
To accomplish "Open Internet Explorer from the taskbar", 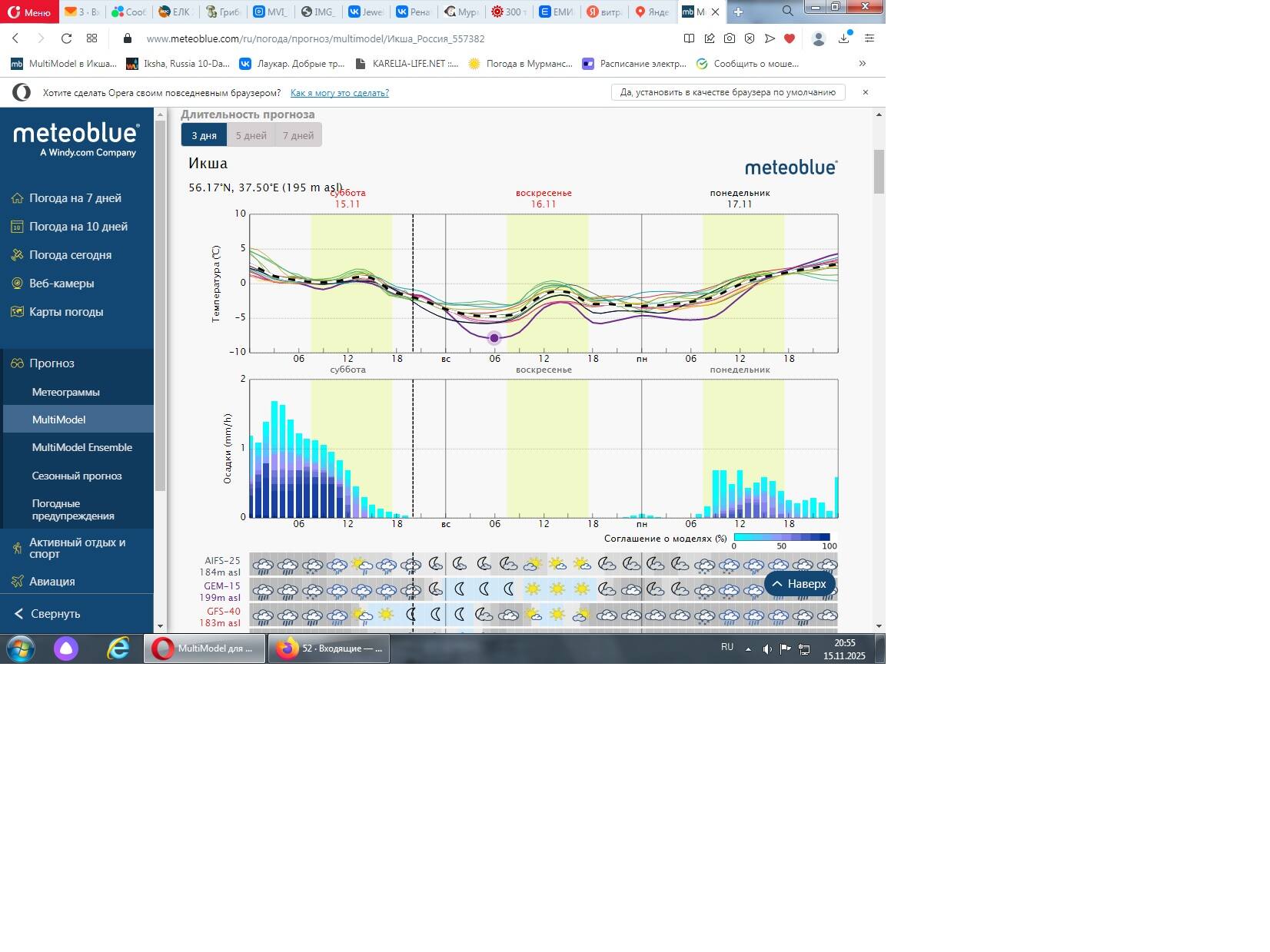I will (x=118, y=648).
